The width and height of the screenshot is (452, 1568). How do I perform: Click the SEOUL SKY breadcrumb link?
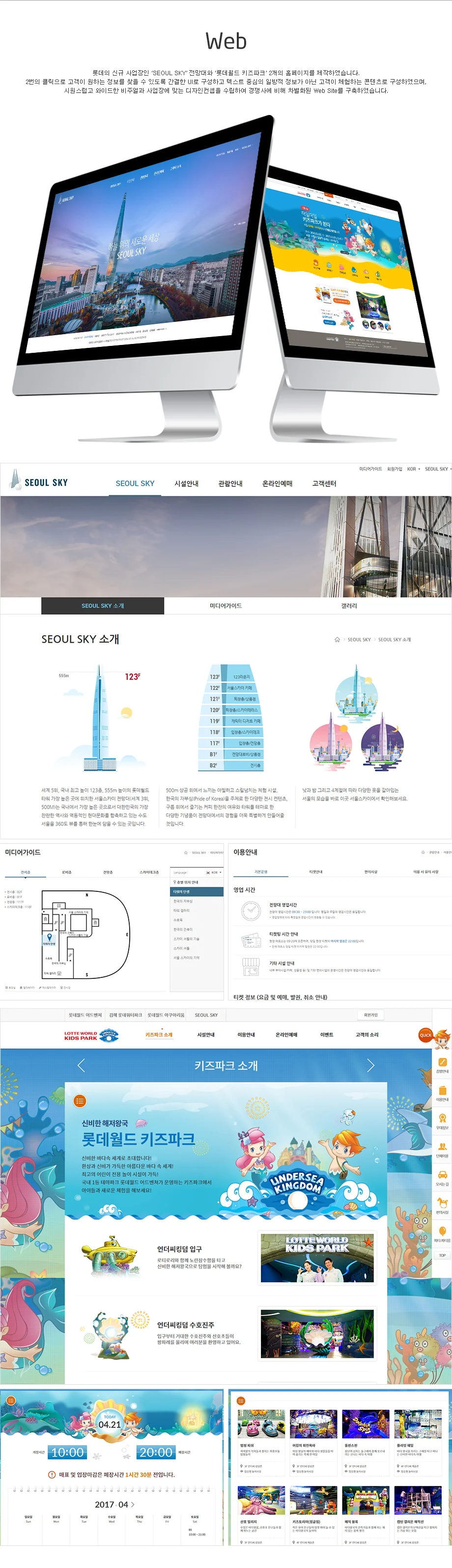coord(359,640)
